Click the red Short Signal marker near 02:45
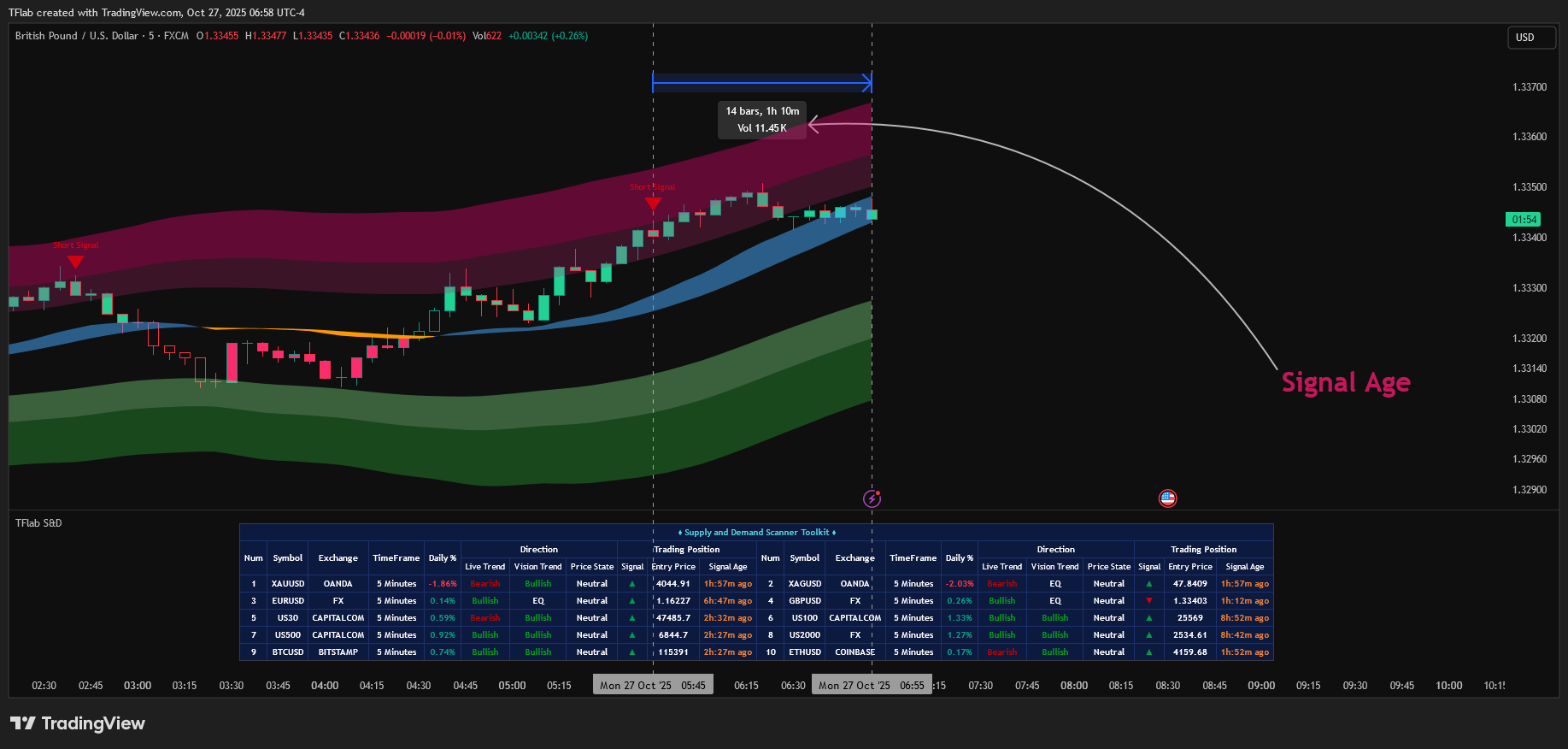 75,262
